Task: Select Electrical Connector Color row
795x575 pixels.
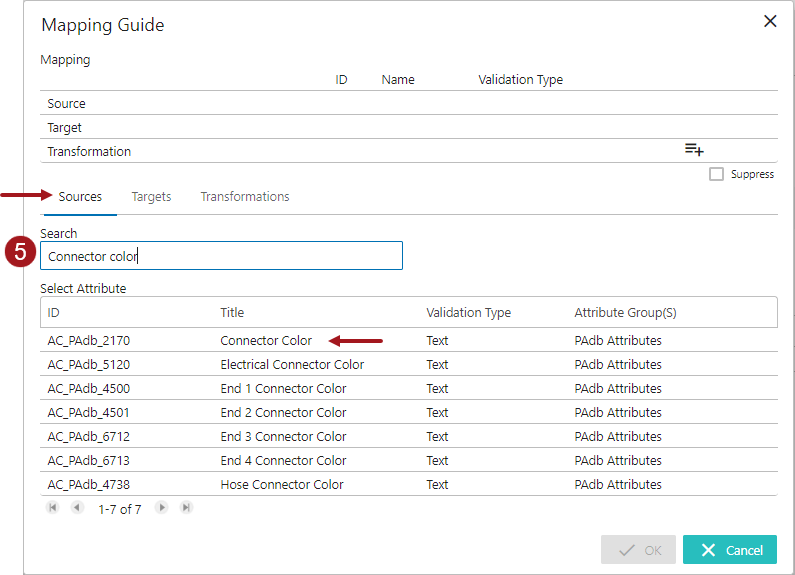Action: coord(292,365)
